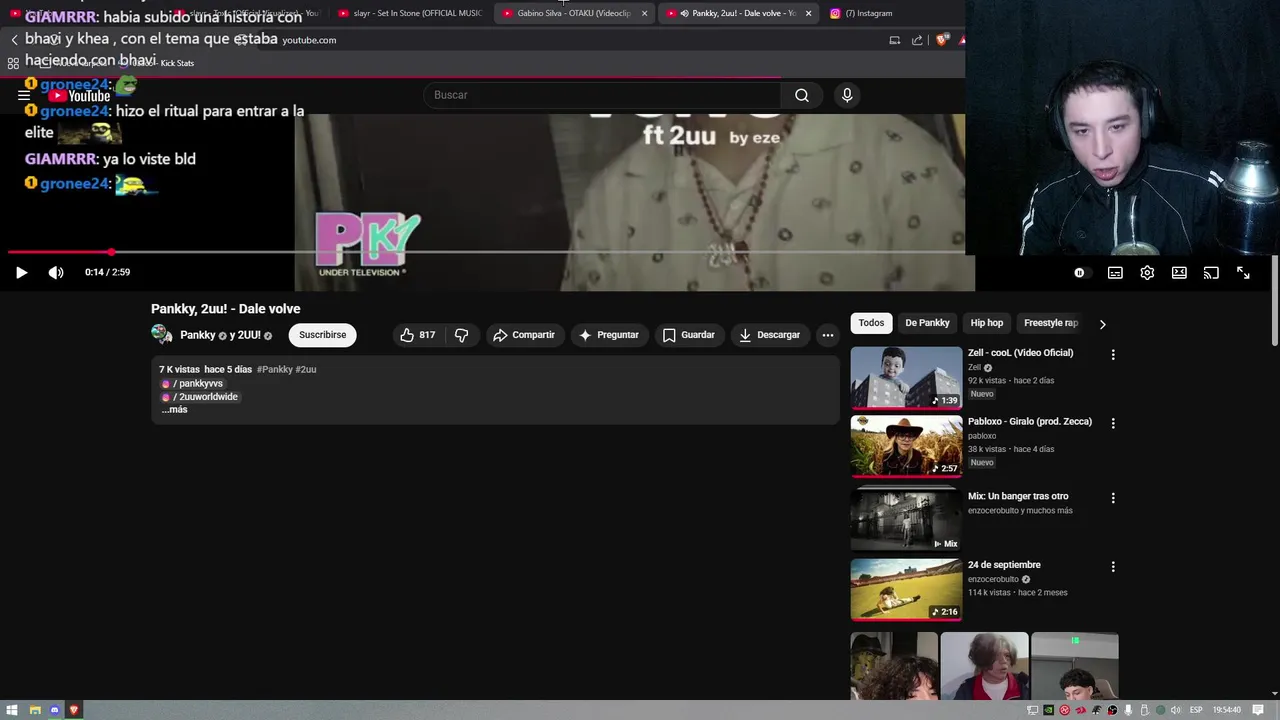Open the 24 de septiembre video thumbnail
1280x720 pixels.
click(906, 589)
